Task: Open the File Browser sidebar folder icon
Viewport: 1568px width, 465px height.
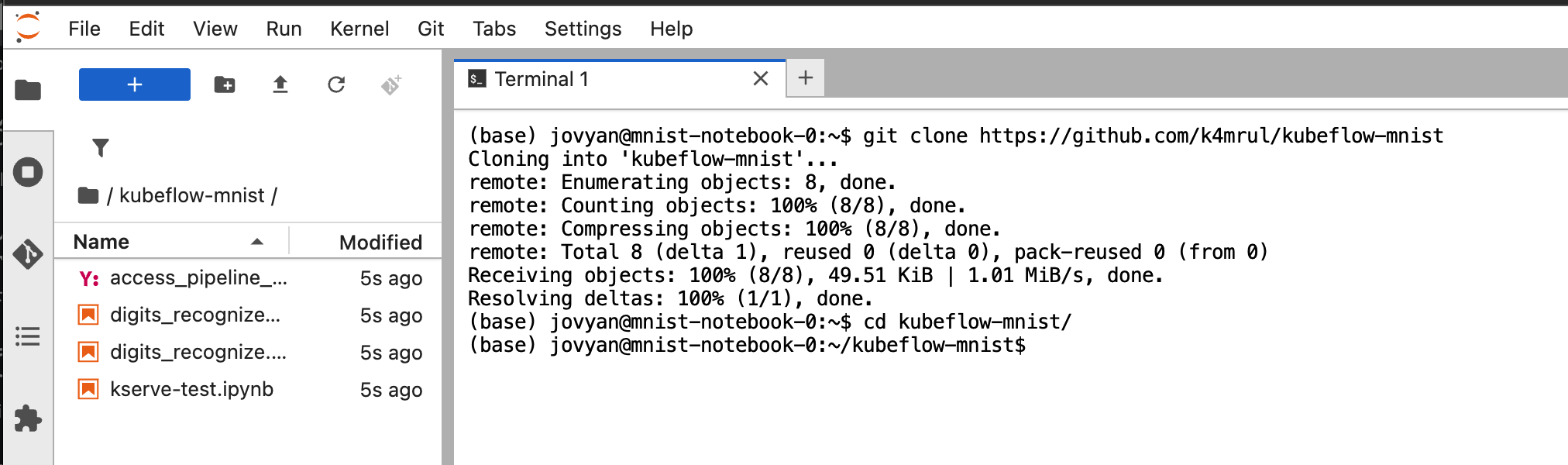Action: point(28,90)
